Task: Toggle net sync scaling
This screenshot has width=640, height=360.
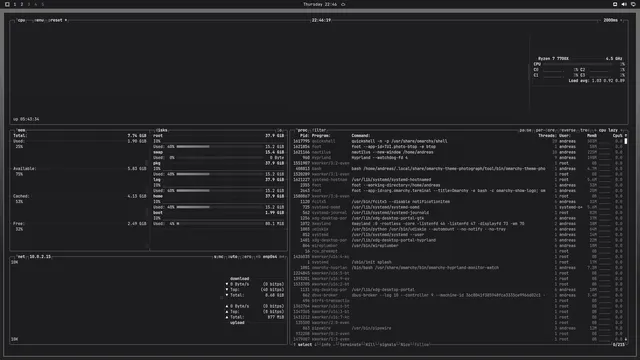Action: click(x=219, y=257)
